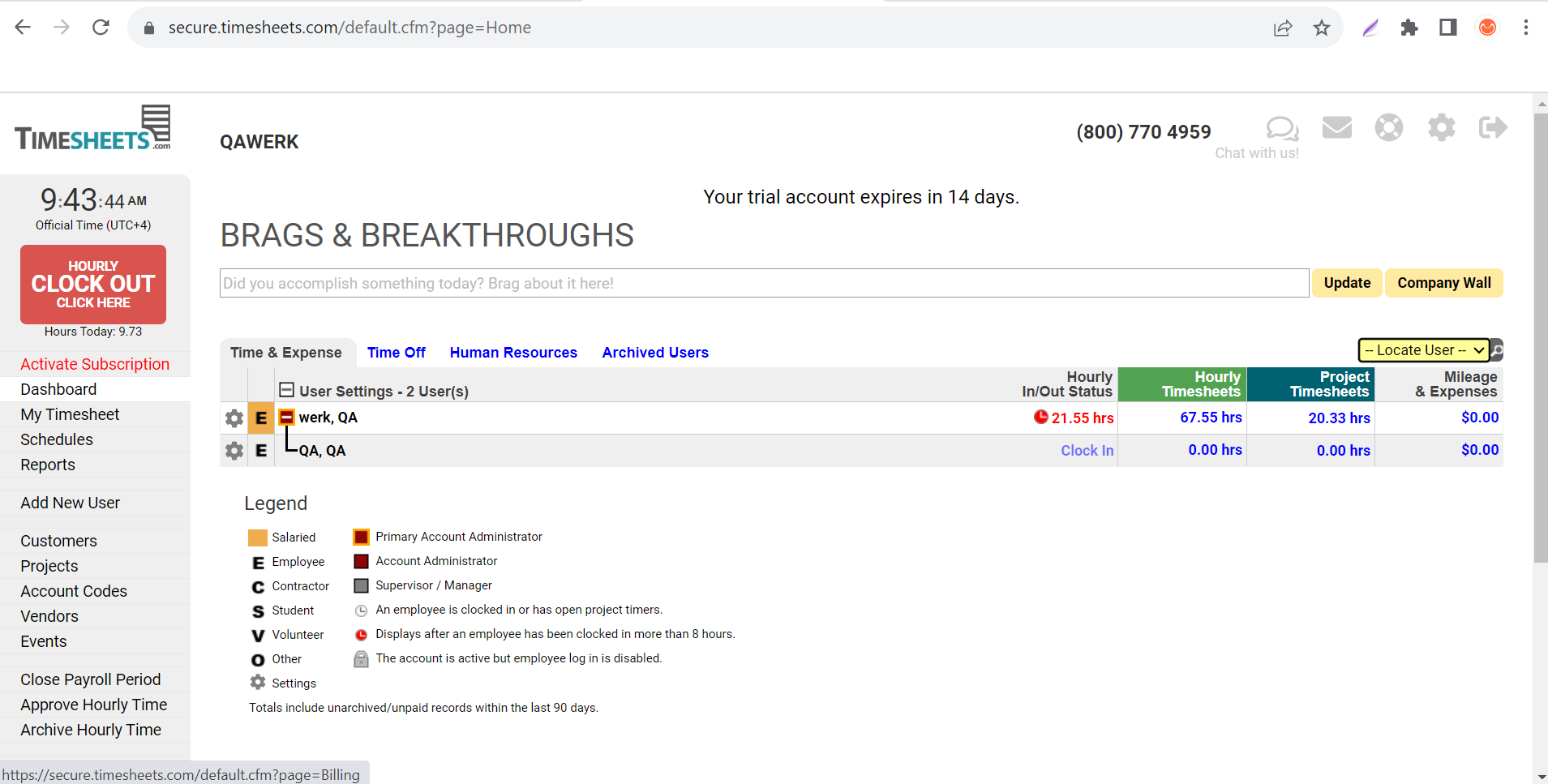Collapse the werk, QA tree node
This screenshot has height=784, width=1548.
[286, 417]
